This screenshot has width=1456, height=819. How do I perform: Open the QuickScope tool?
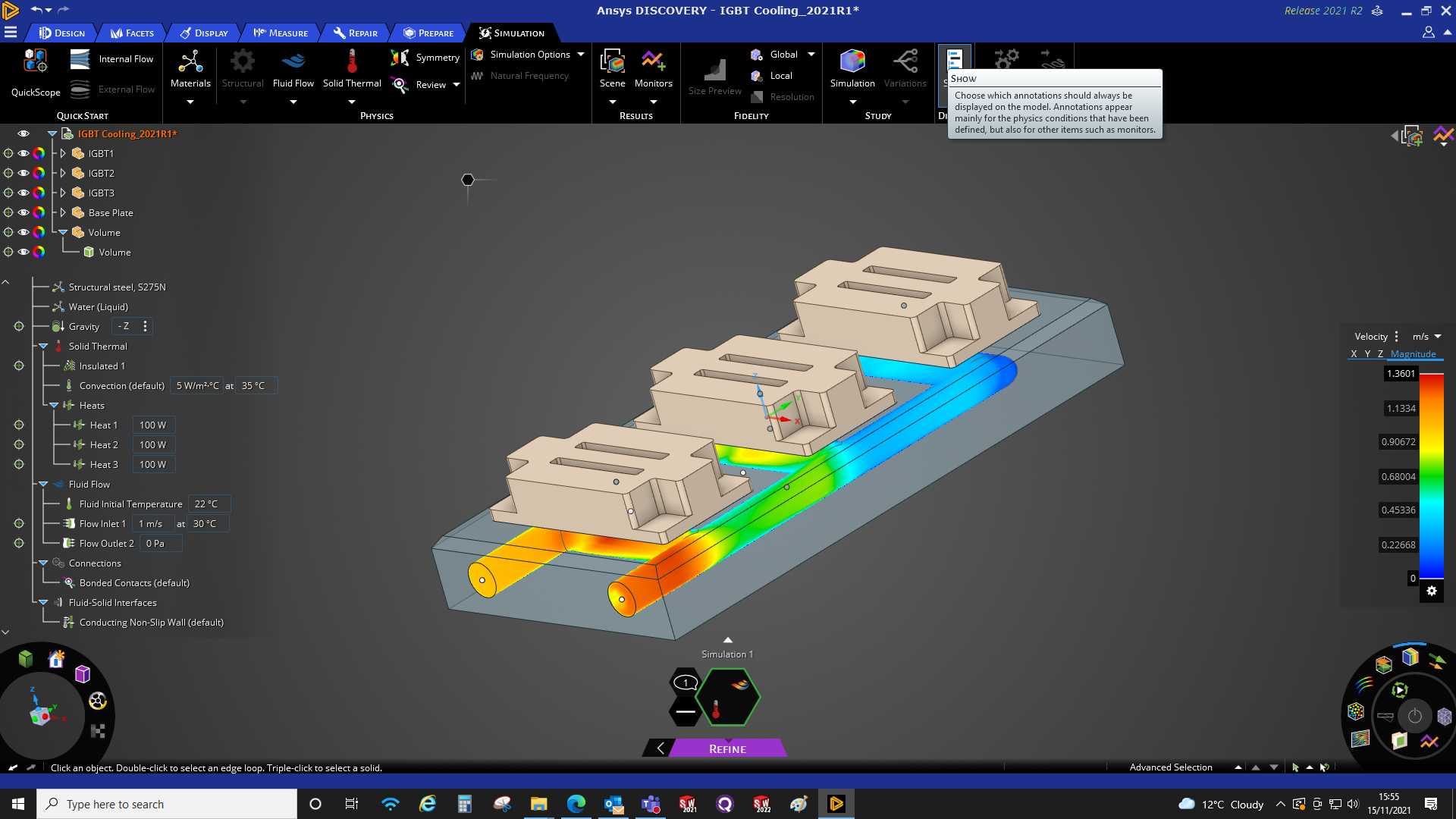36,73
